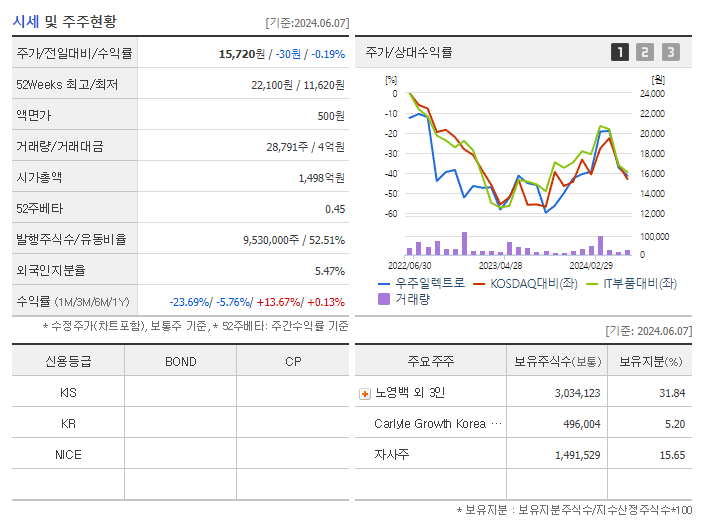Click the 보유주식수(보통) column header
This screenshot has width=702, height=525.
[x=557, y=362]
